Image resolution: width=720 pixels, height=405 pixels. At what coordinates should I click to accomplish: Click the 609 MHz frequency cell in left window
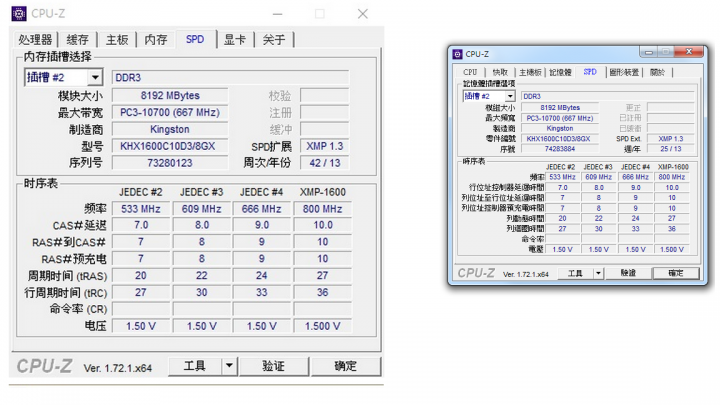click(202, 209)
